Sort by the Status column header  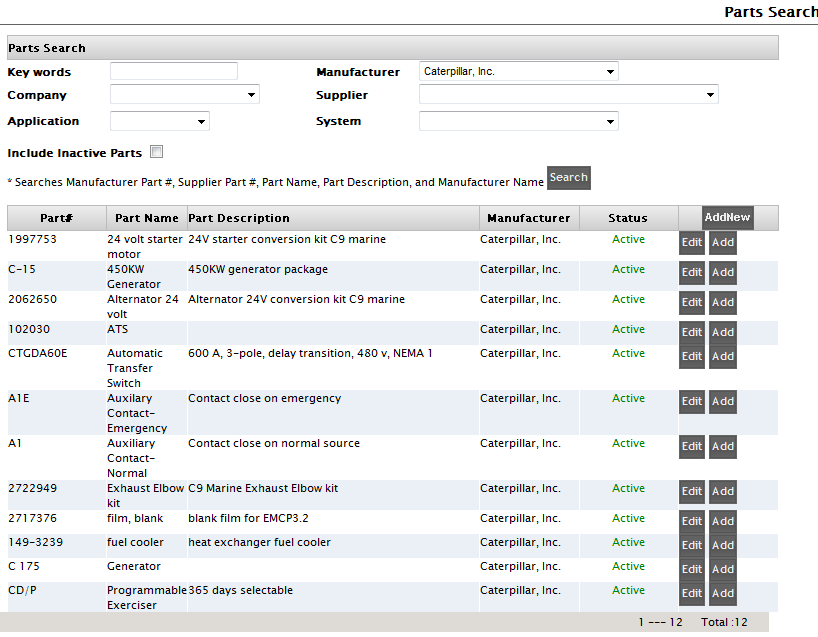(x=627, y=218)
